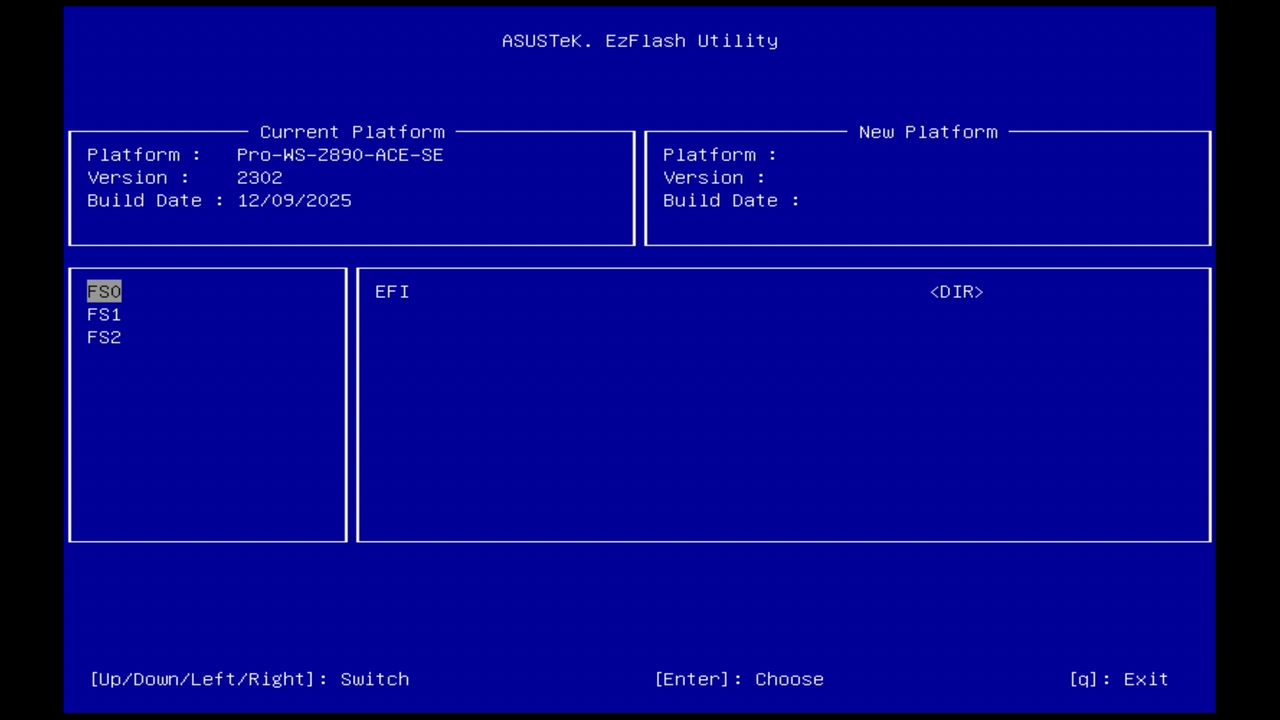Click the Current Platform panel header
Viewport: 1280px width, 720px height.
pyautogui.click(x=352, y=131)
